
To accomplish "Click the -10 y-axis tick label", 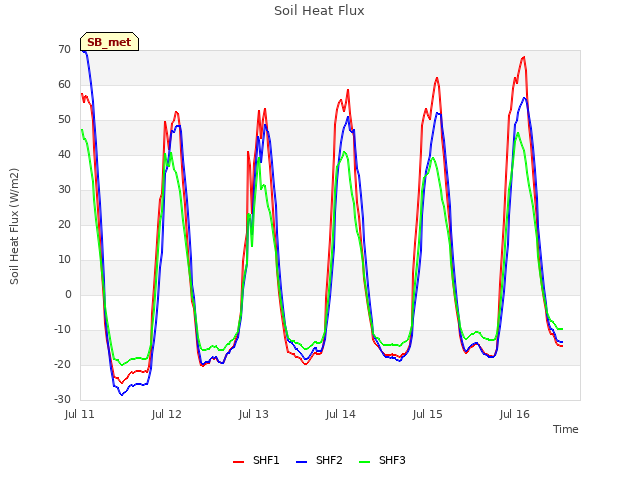I will (x=63, y=329).
